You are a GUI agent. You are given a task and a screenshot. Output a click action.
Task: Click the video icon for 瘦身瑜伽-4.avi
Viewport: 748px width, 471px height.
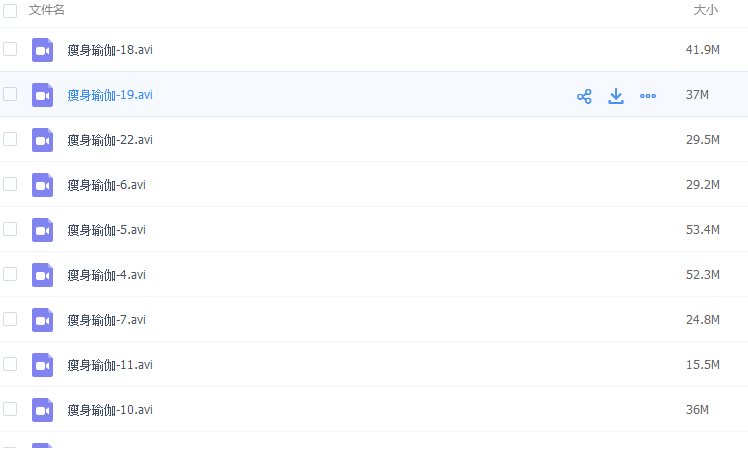42,275
